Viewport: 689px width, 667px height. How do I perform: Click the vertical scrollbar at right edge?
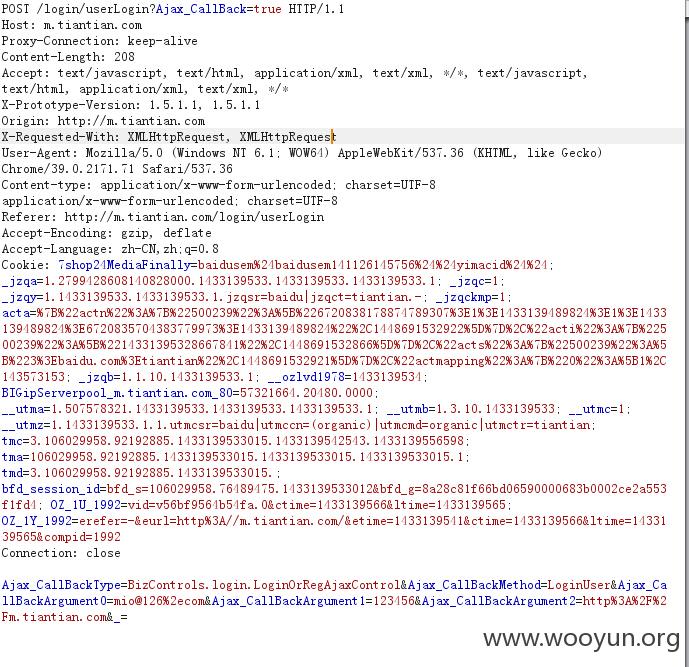[x=686, y=334]
